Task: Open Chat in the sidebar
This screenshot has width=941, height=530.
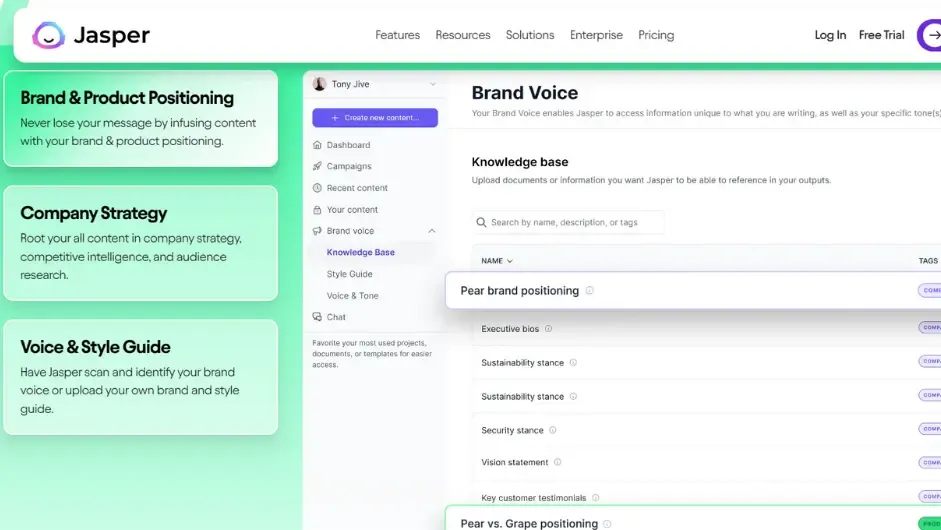Action: pos(336,317)
